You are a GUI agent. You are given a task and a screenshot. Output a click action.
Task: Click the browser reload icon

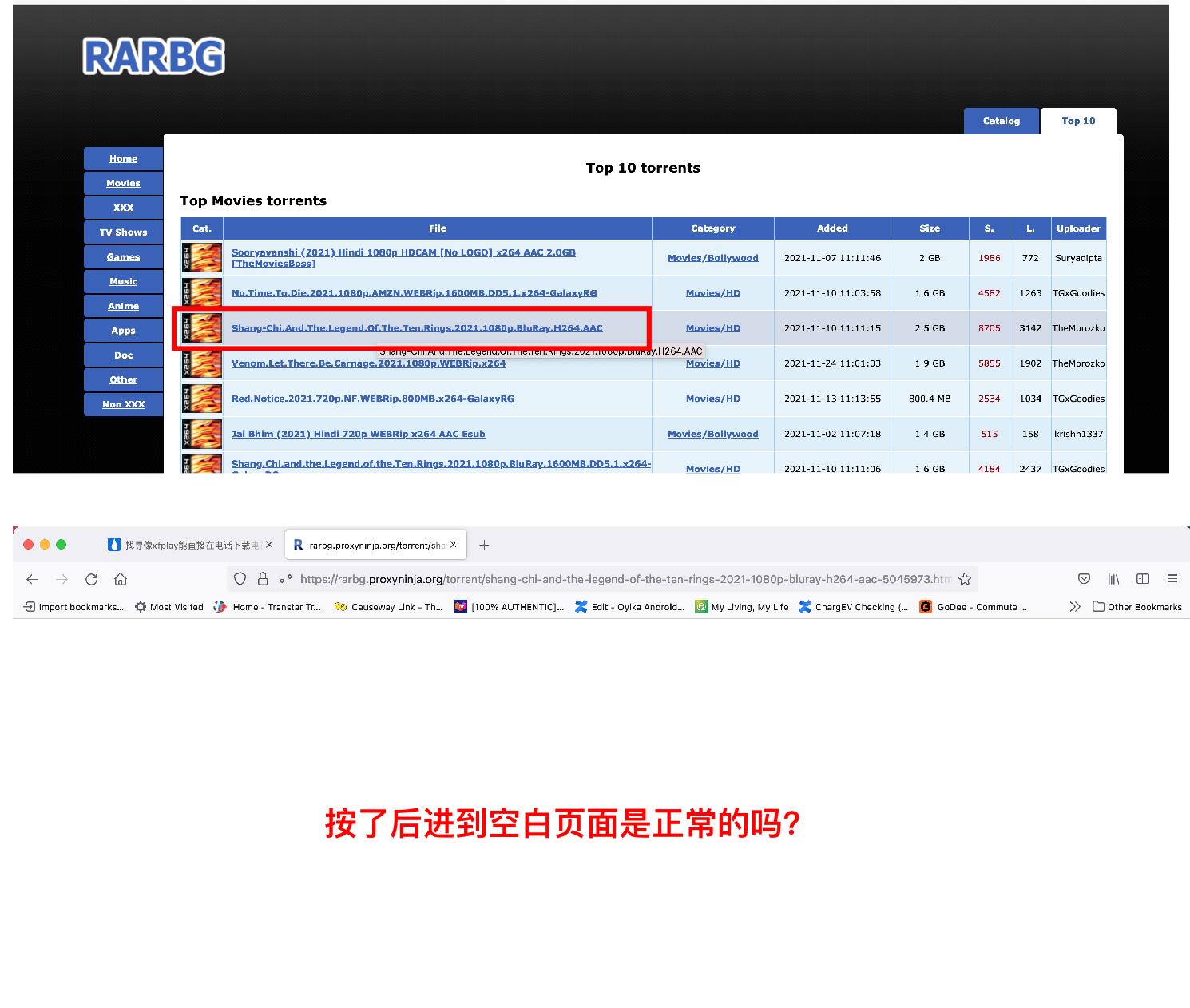point(92,579)
